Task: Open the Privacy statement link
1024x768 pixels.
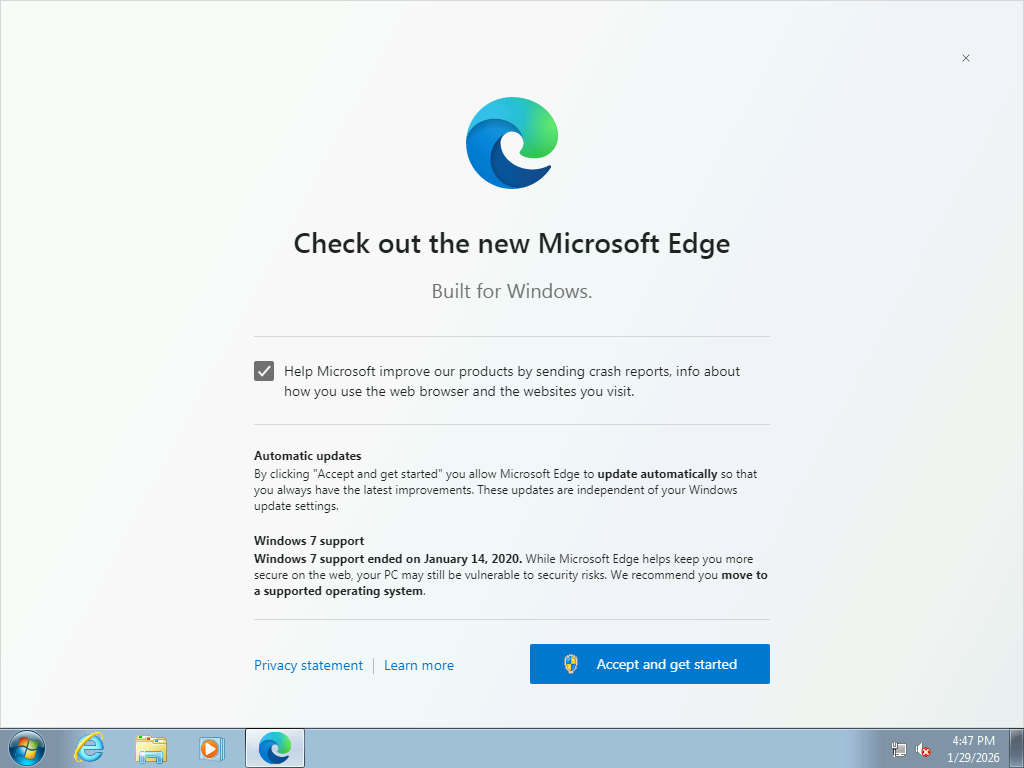Action: (x=308, y=665)
